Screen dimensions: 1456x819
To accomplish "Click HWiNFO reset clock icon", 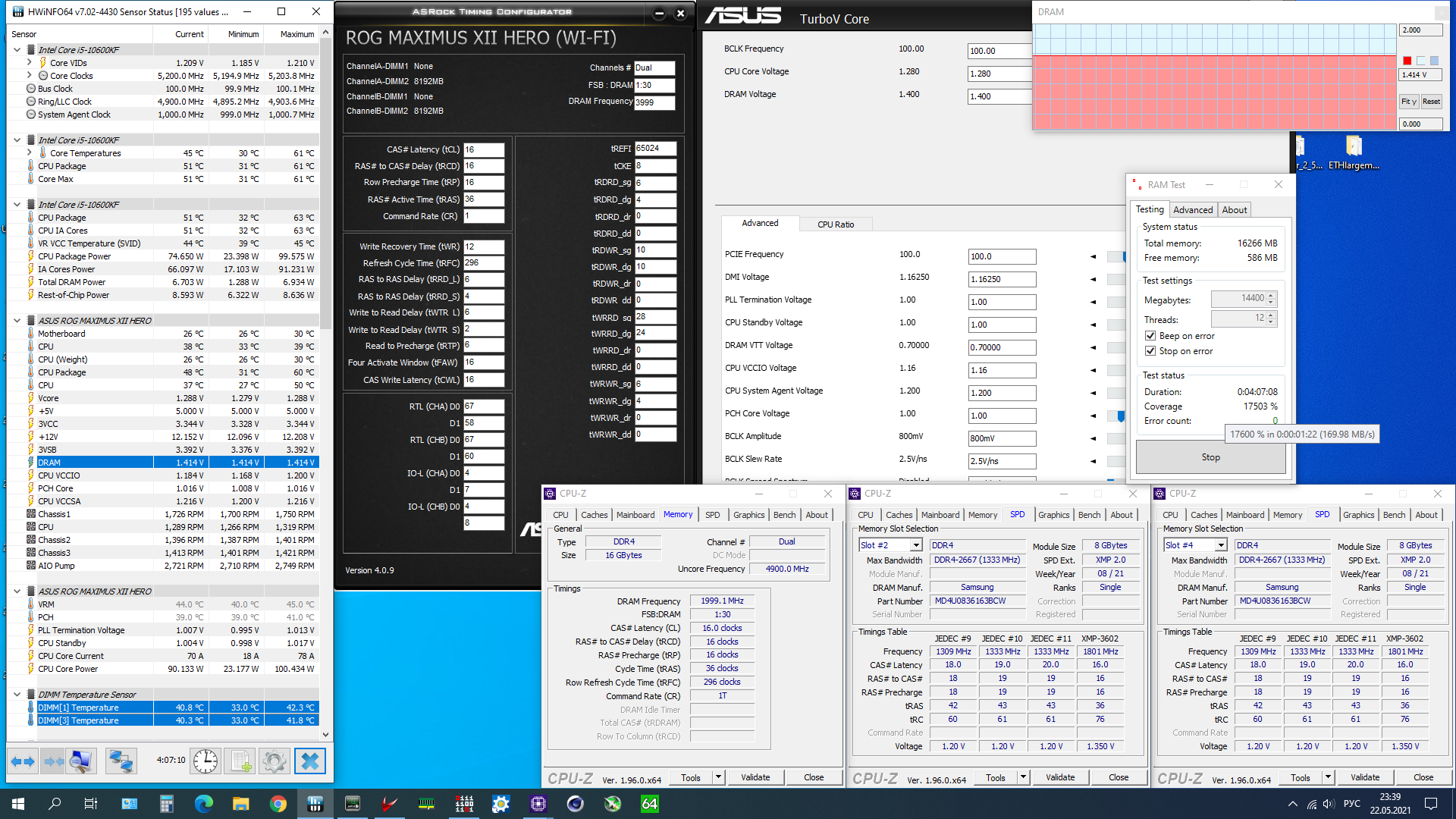I will point(206,761).
